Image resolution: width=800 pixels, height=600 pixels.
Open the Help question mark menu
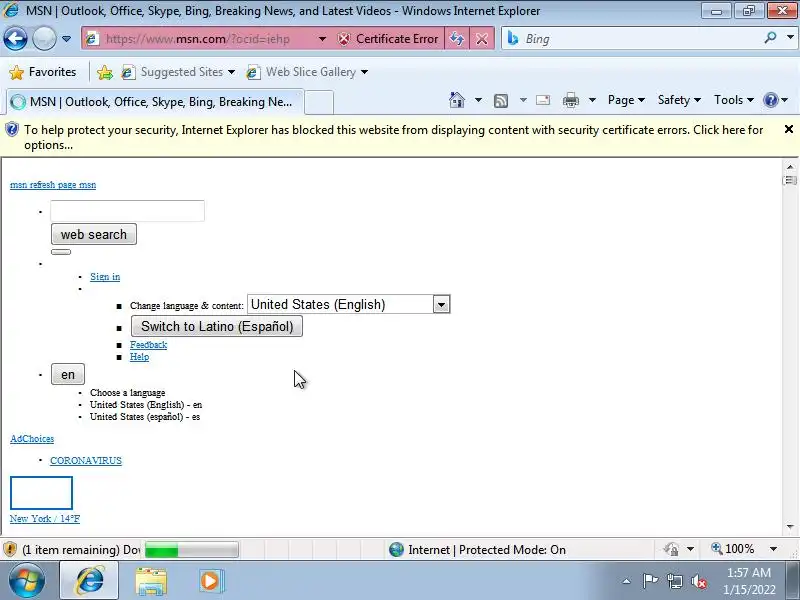tap(776, 100)
